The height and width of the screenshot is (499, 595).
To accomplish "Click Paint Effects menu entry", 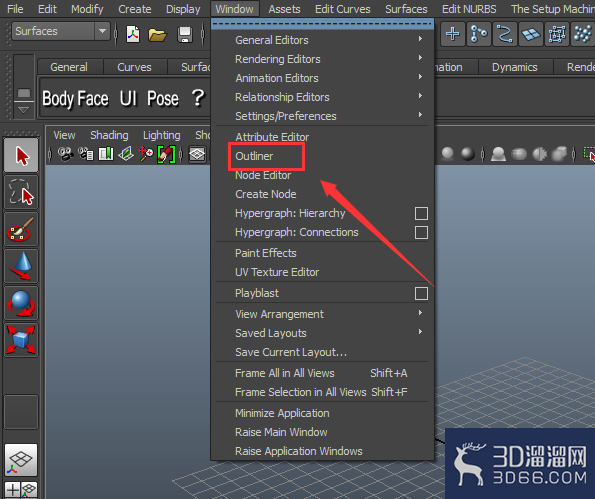I will [266, 253].
